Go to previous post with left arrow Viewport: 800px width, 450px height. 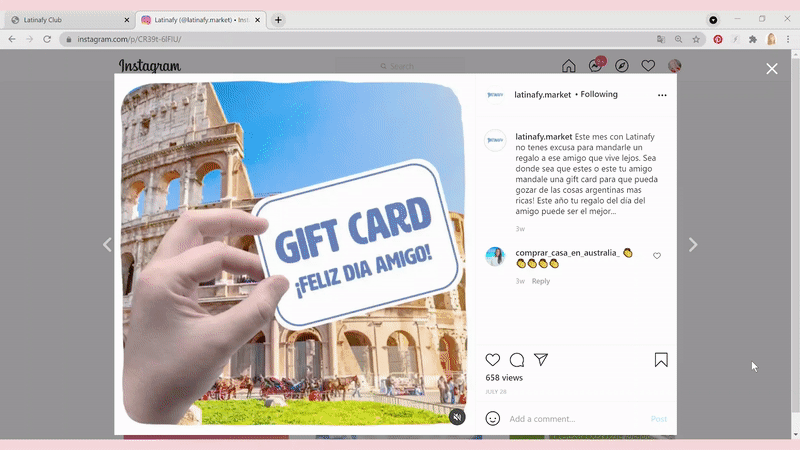click(x=107, y=245)
